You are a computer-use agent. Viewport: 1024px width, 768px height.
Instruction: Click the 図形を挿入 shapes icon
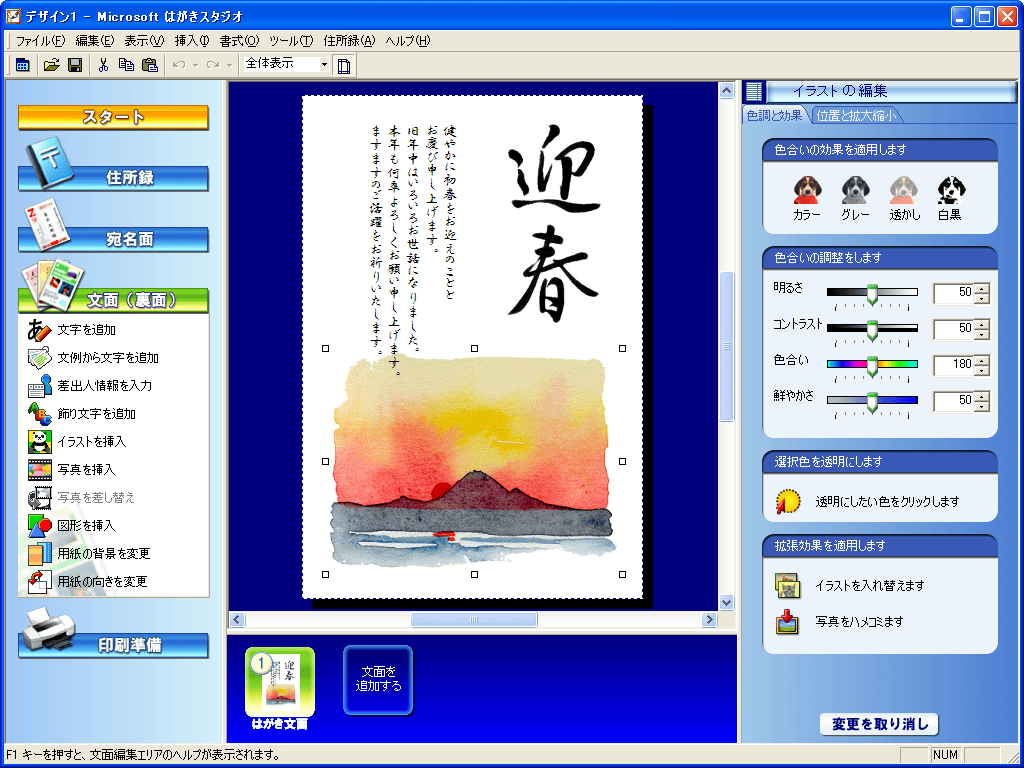39,526
